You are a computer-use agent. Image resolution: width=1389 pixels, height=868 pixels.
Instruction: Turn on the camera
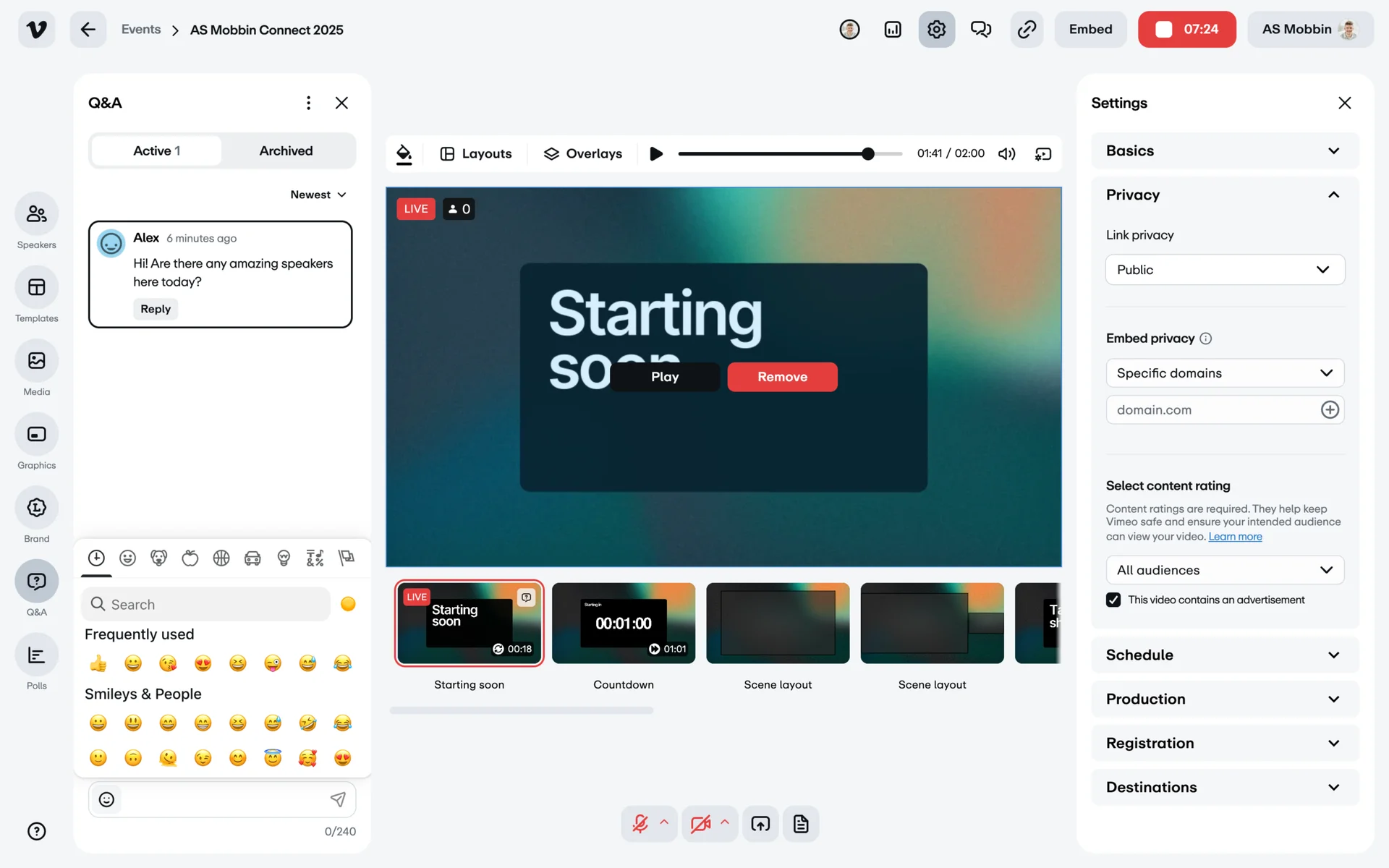tap(700, 824)
